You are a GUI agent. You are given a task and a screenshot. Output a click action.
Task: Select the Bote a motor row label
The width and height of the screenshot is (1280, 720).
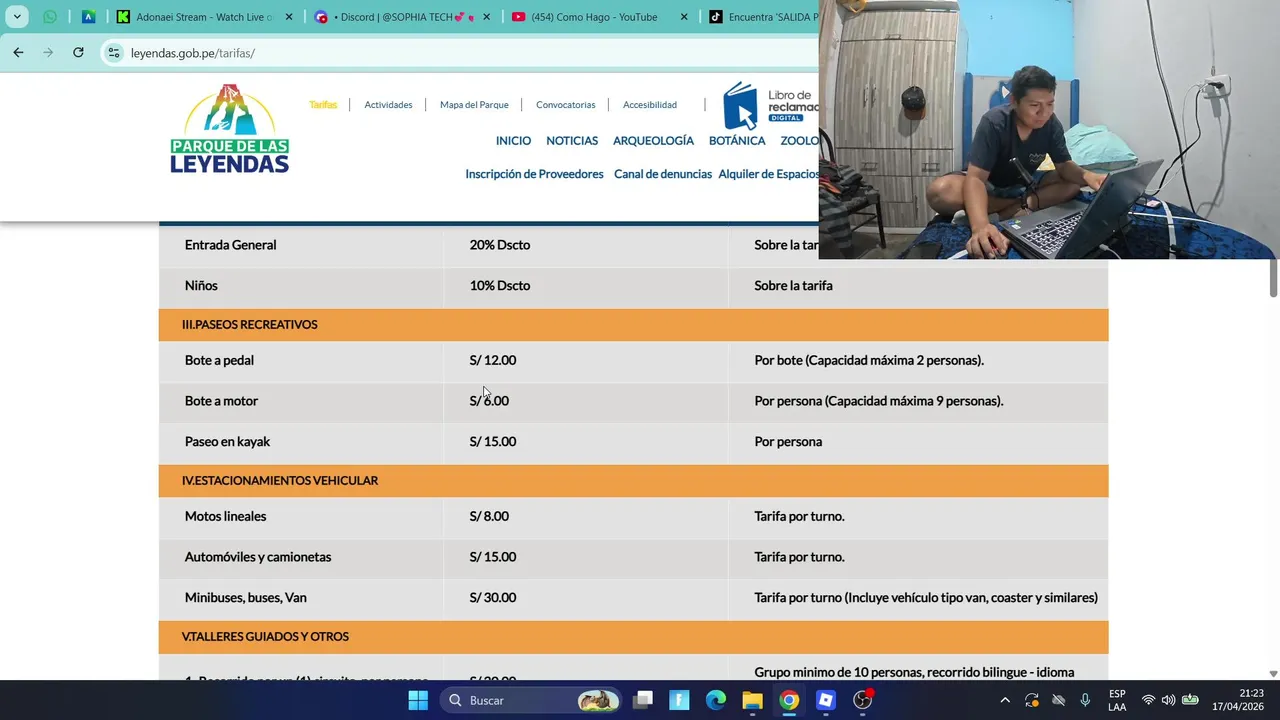tap(221, 401)
